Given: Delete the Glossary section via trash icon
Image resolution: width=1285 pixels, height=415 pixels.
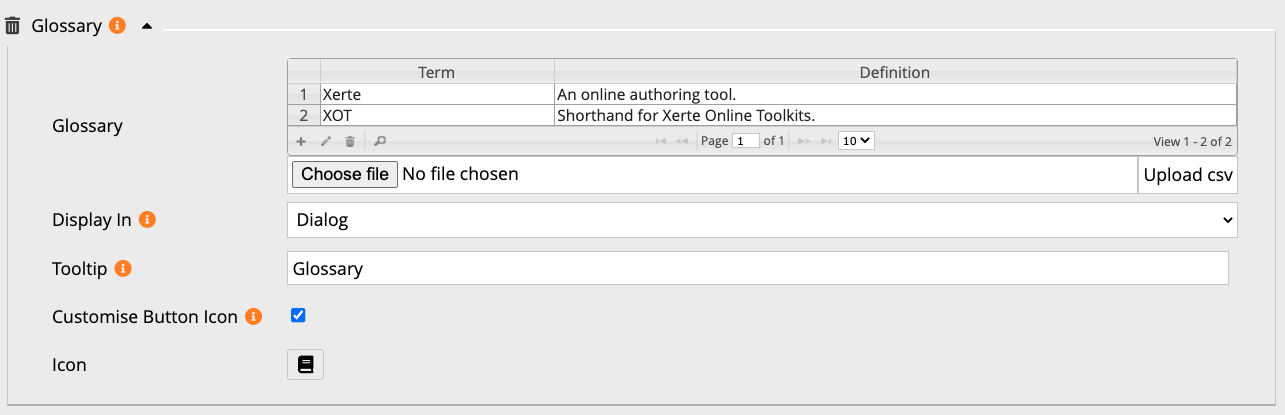Looking at the screenshot, I should click(x=13, y=26).
